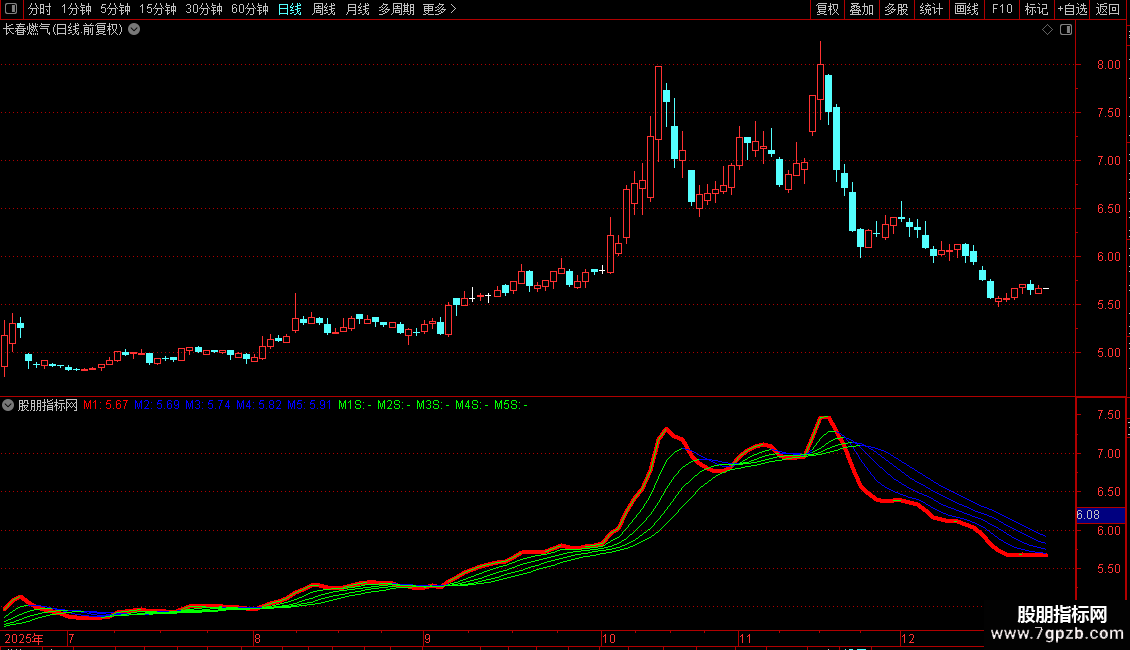Click the 标记 mark button
The height and width of the screenshot is (650, 1130).
pyautogui.click(x=1036, y=9)
